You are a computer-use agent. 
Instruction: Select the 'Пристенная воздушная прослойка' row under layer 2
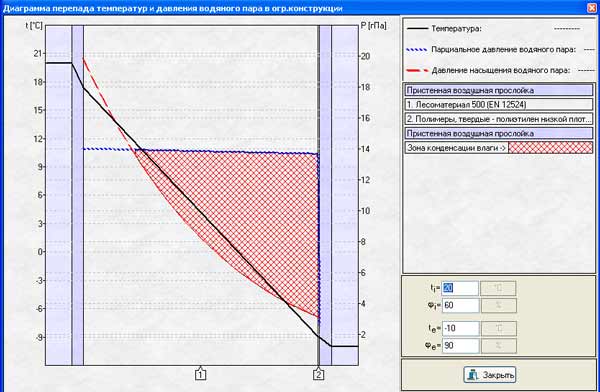(x=499, y=133)
